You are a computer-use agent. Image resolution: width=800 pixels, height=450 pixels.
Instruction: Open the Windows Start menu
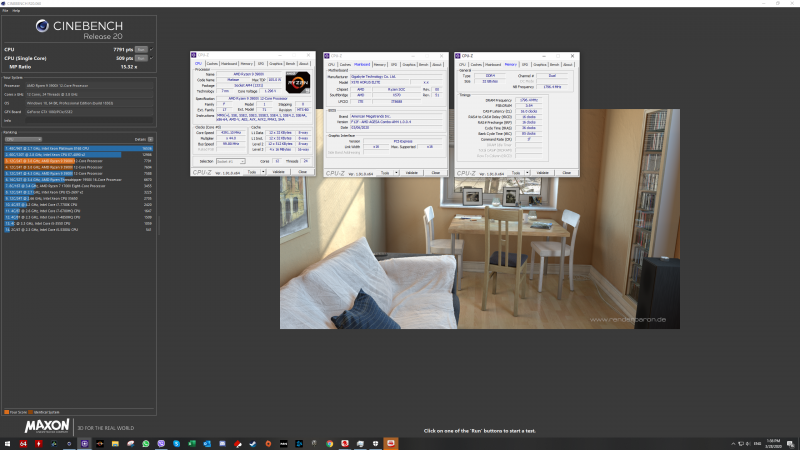5,443
